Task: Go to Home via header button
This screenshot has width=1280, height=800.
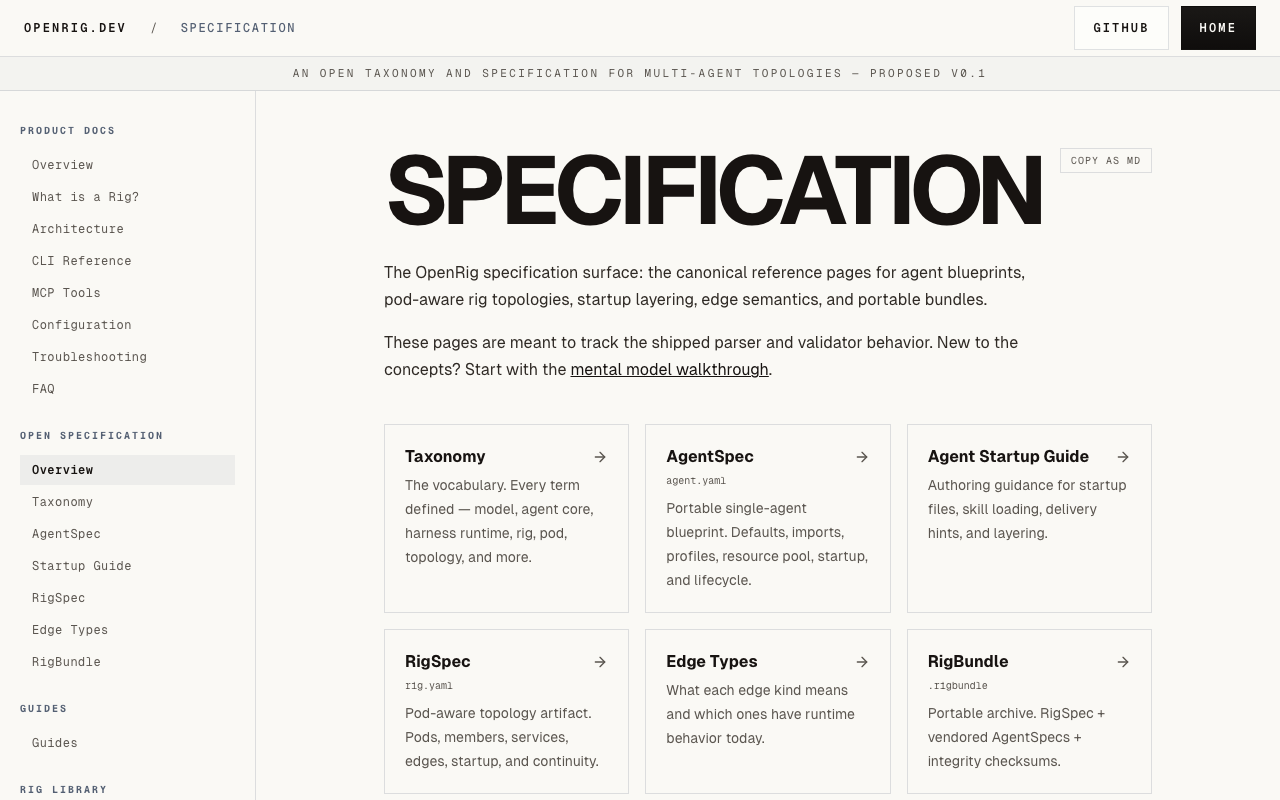Action: click(x=1218, y=28)
